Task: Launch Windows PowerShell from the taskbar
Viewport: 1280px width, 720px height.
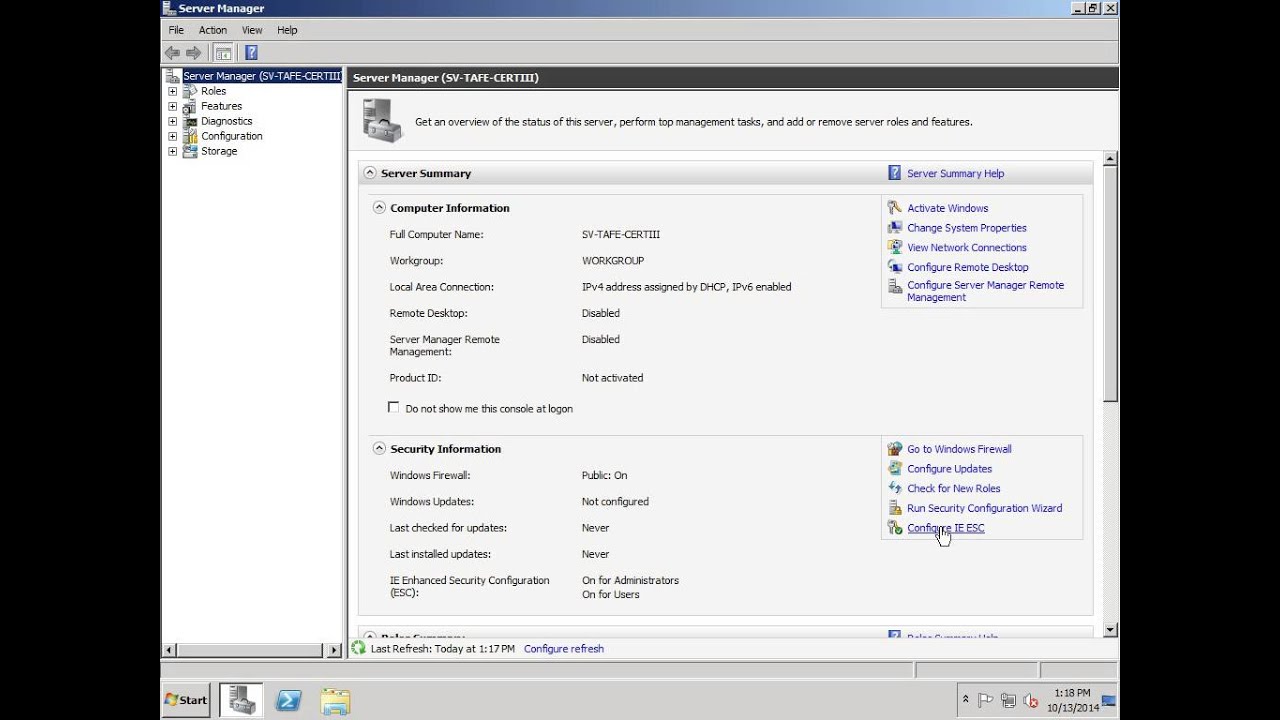Action: [289, 700]
